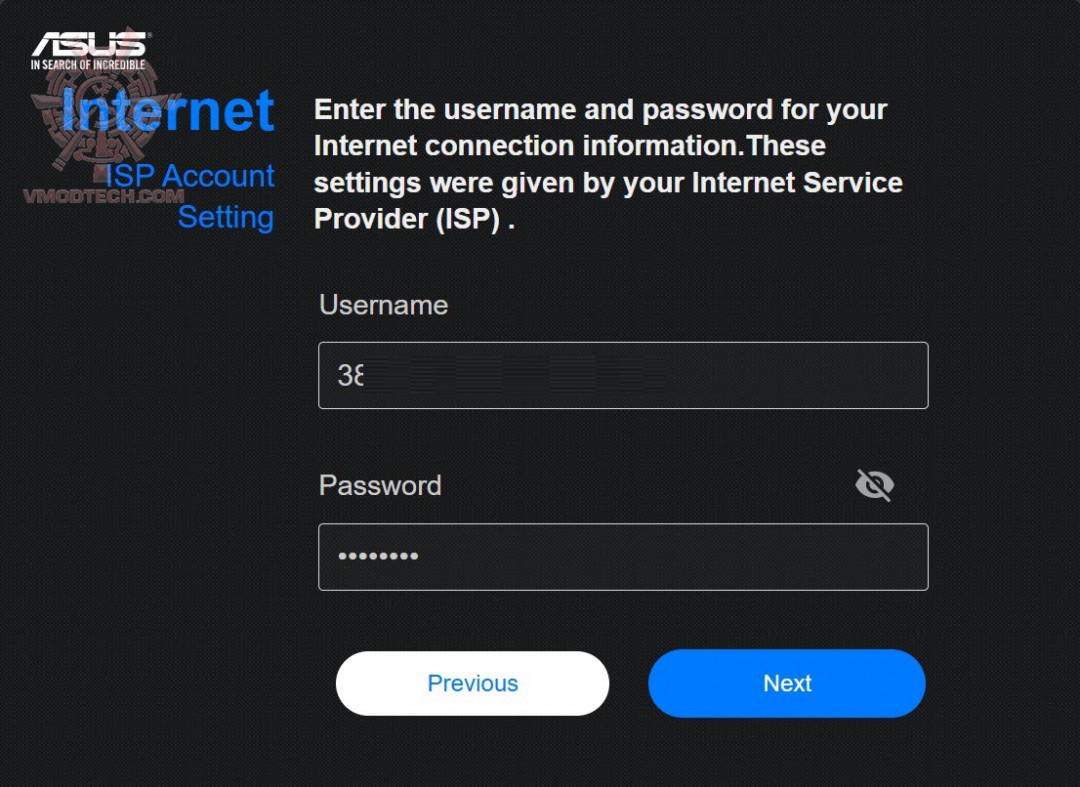
Task: Click the Username label
Action: click(x=383, y=305)
